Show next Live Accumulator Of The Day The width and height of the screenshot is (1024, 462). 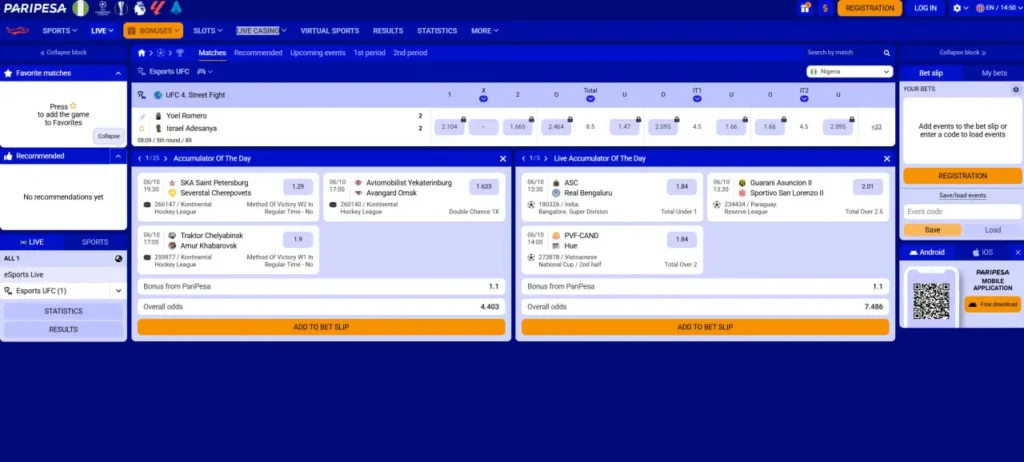[547, 159]
